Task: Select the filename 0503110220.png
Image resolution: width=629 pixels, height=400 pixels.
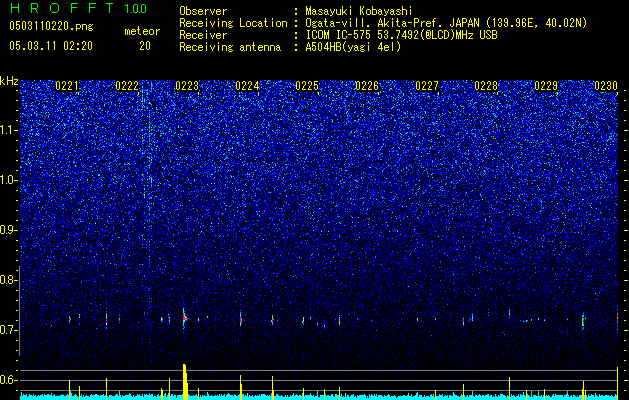Action: [51, 26]
